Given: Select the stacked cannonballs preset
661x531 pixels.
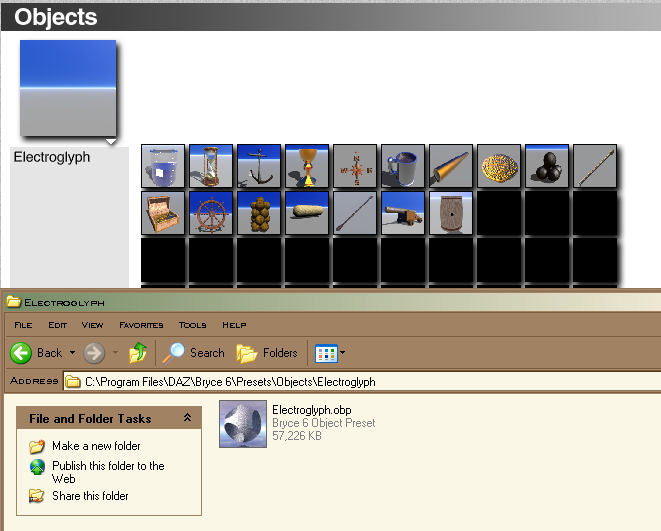Looking at the screenshot, I should click(x=547, y=166).
